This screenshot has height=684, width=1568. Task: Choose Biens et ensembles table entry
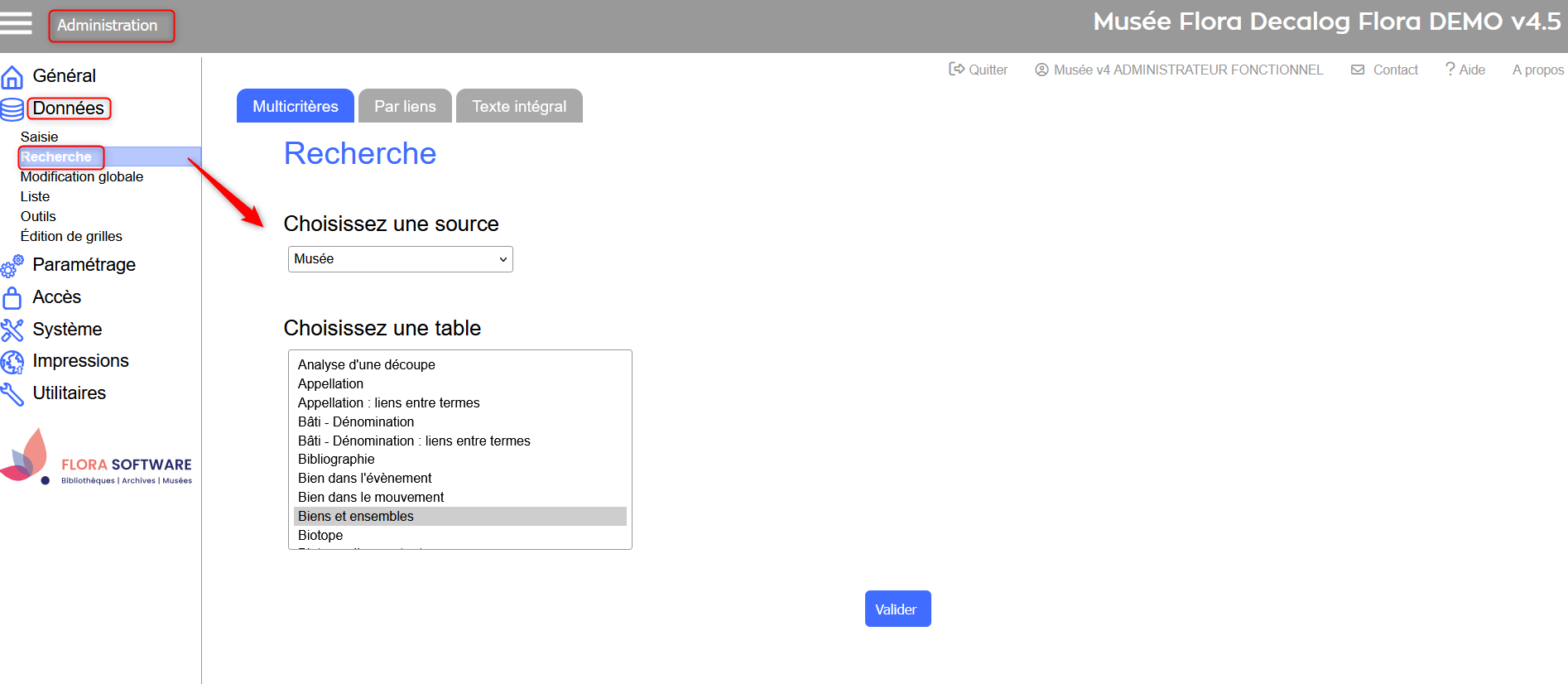356,517
